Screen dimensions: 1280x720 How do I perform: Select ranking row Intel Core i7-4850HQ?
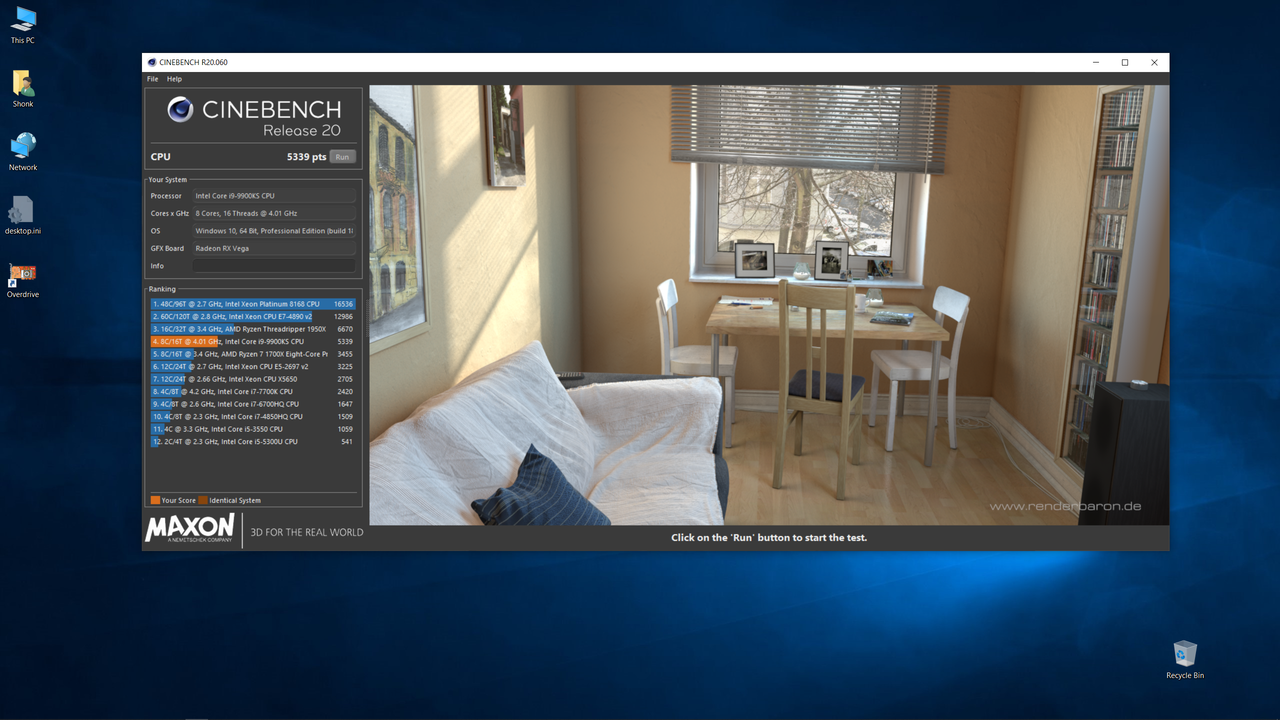tap(253, 416)
